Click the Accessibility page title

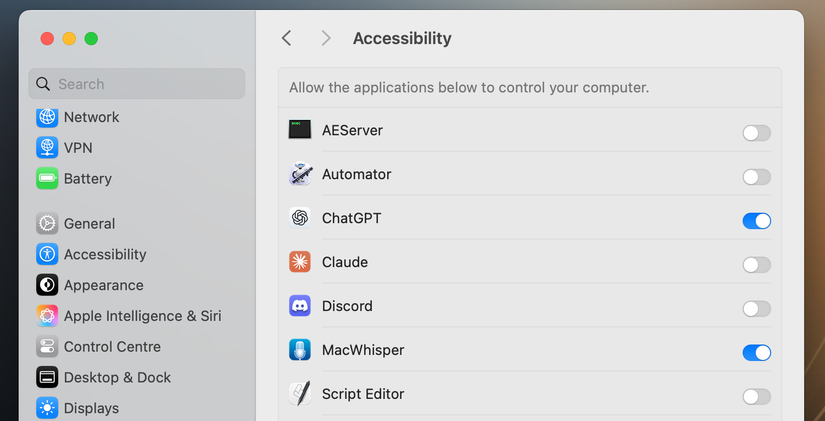tap(402, 38)
